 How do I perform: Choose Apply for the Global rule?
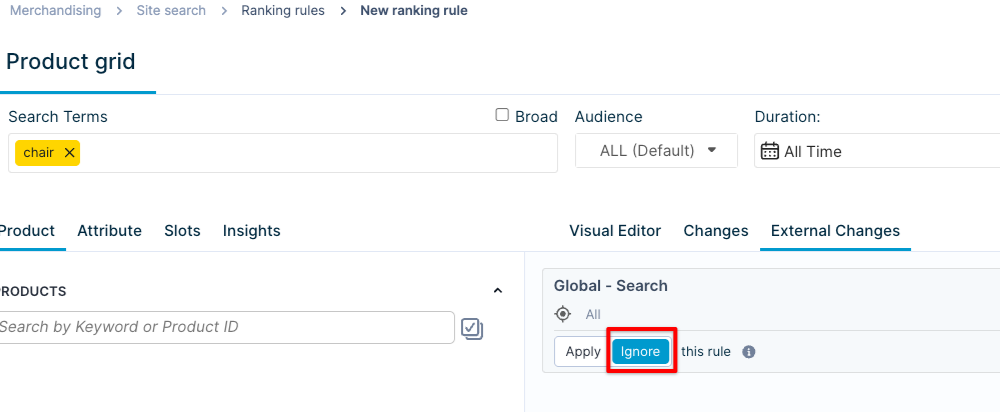point(583,351)
